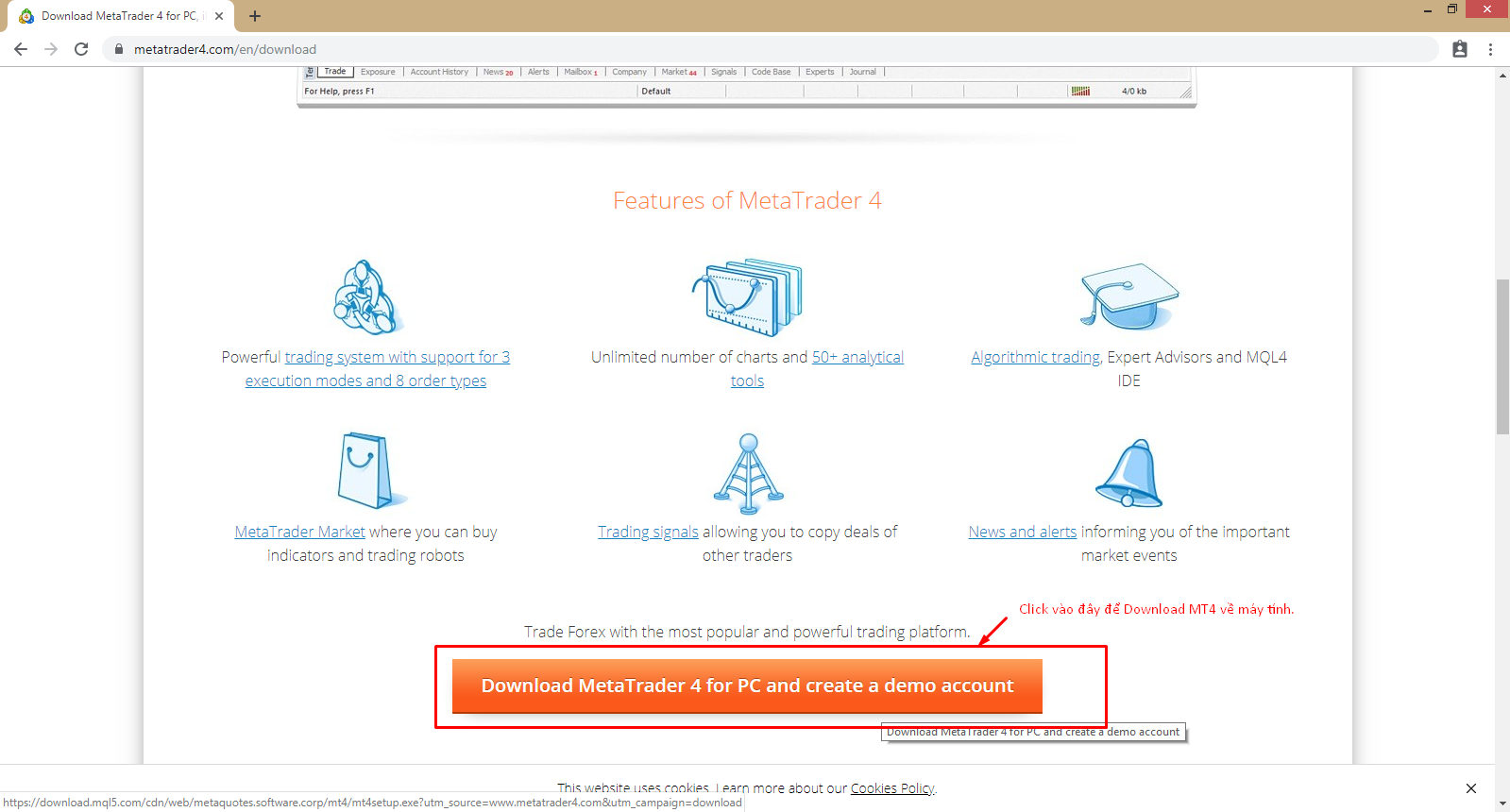View the site security lock info
1510x812 pixels.
click(119, 49)
